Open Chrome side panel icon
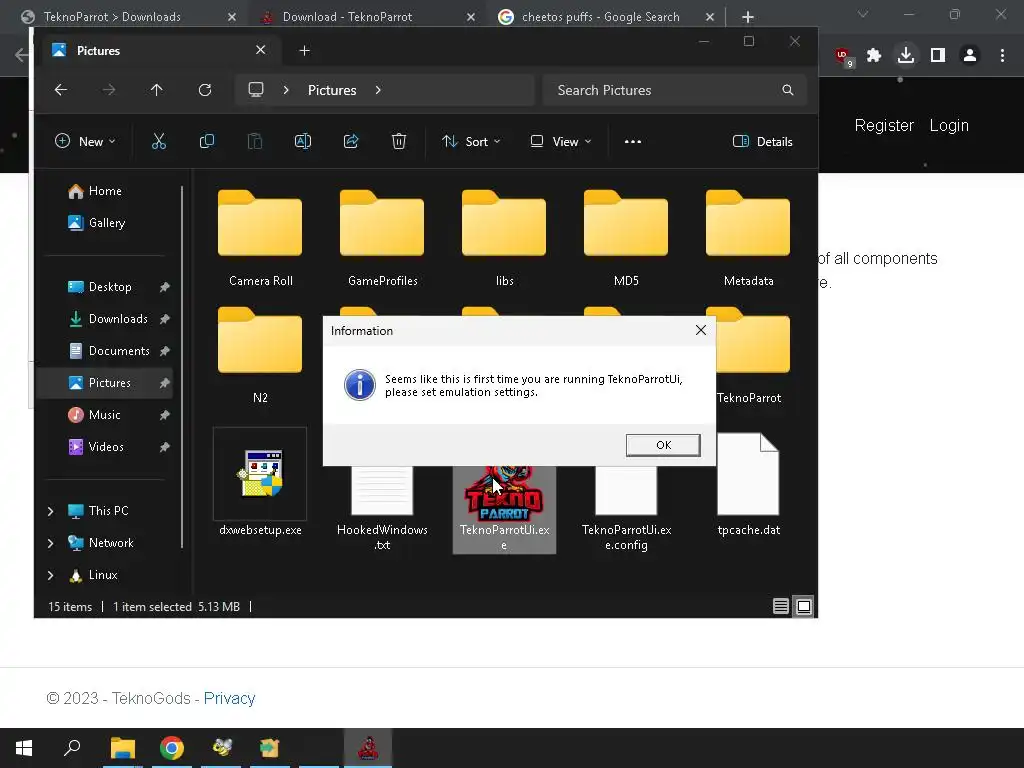Screen dimensions: 1024x768 [x=938, y=56]
